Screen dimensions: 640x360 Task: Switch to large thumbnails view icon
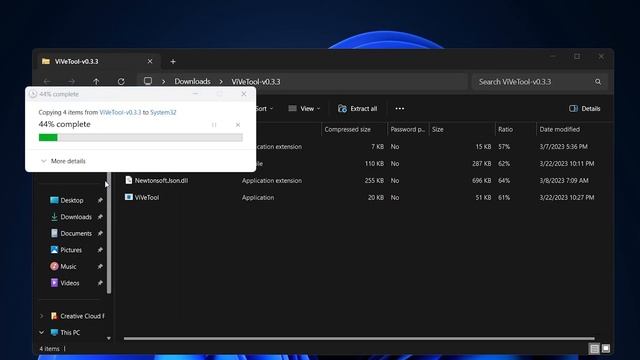tap(606, 349)
